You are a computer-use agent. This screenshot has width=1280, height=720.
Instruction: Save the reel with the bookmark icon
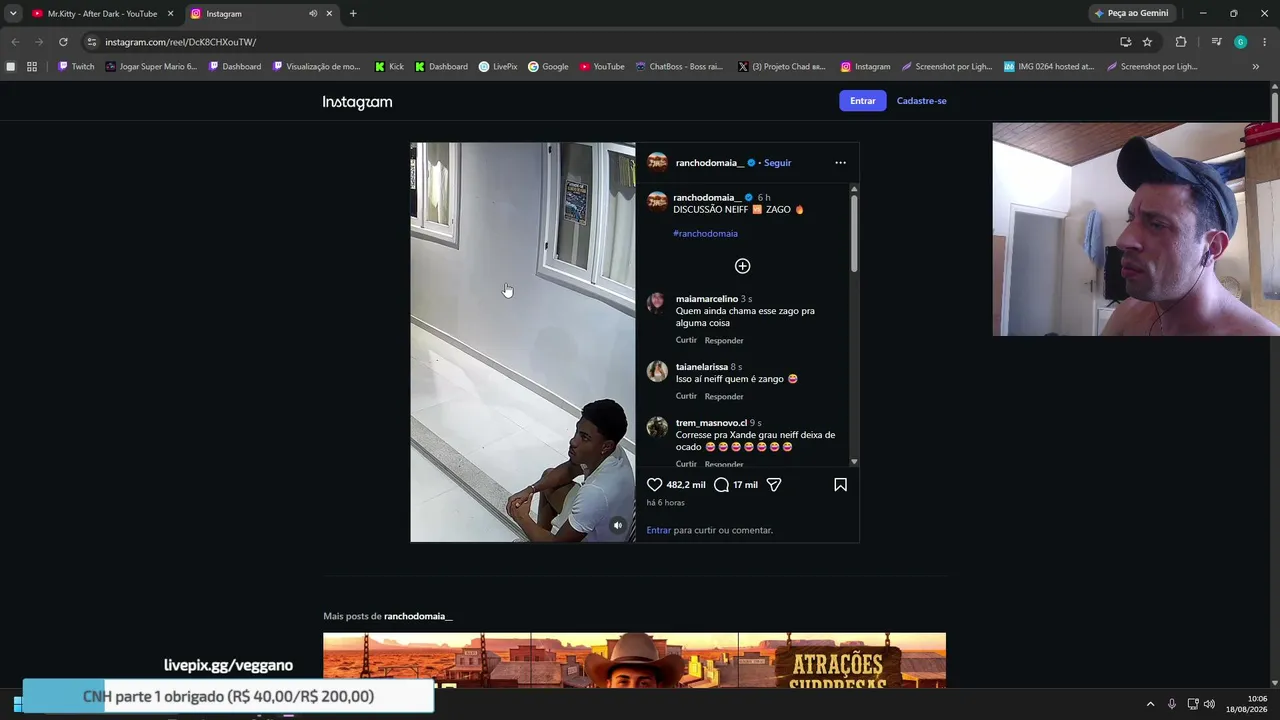[840, 485]
